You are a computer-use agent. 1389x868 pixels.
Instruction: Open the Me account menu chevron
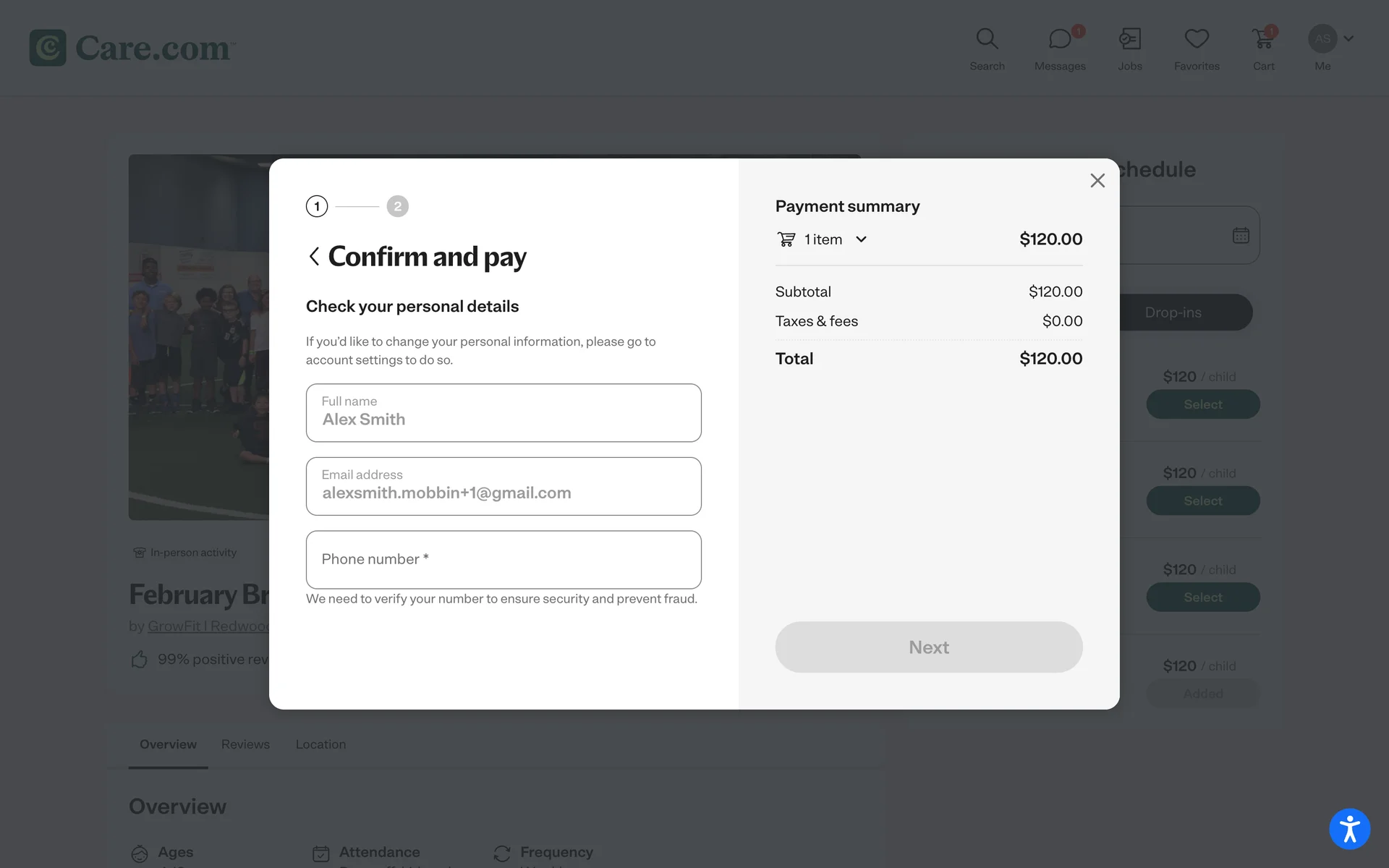point(1348,39)
